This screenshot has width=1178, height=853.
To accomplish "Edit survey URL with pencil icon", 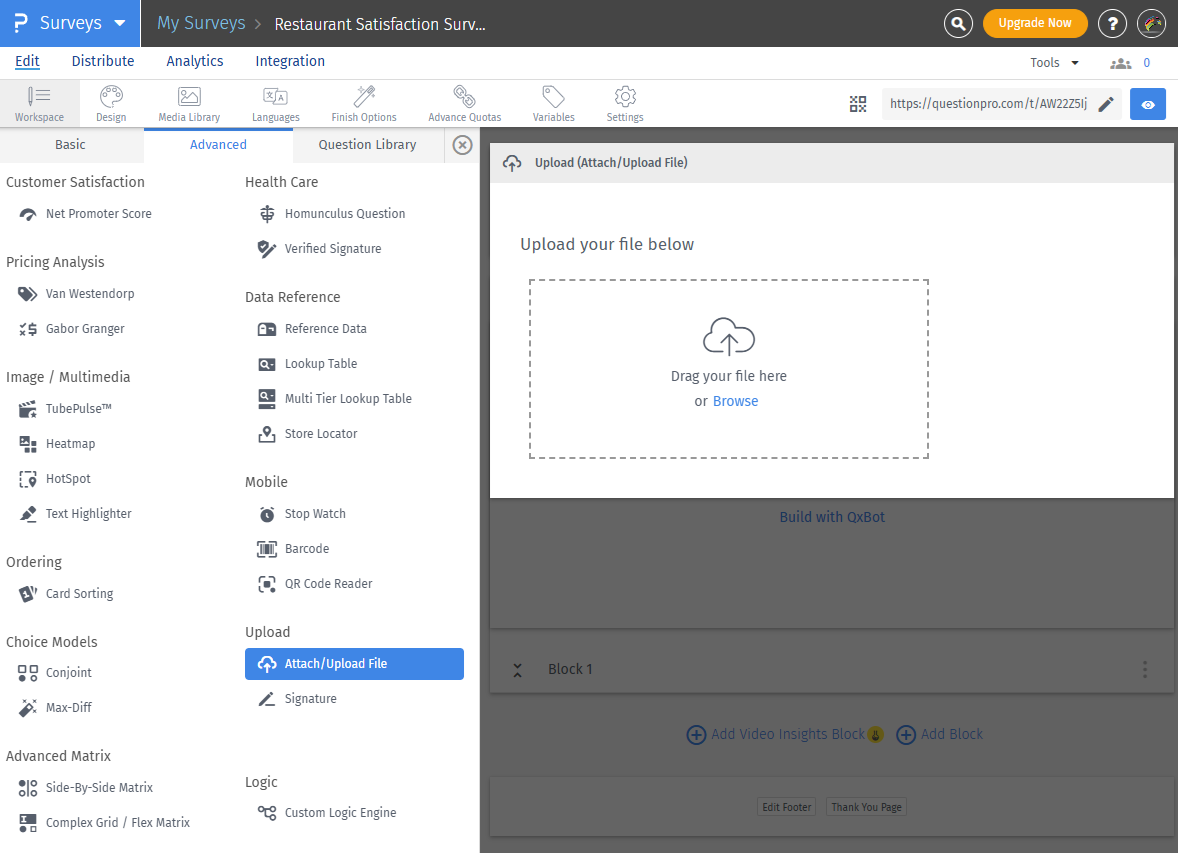I will point(1106,104).
